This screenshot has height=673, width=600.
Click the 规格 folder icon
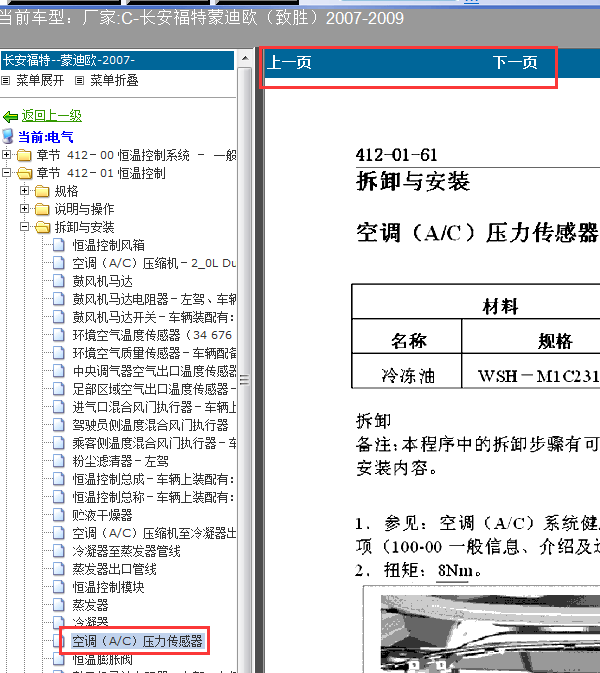[42, 191]
